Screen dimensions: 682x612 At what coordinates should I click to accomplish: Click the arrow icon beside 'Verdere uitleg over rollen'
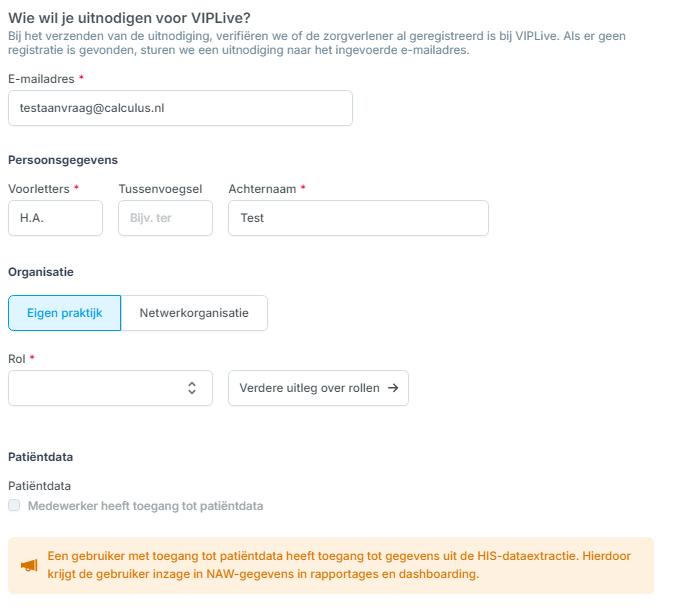click(393, 388)
